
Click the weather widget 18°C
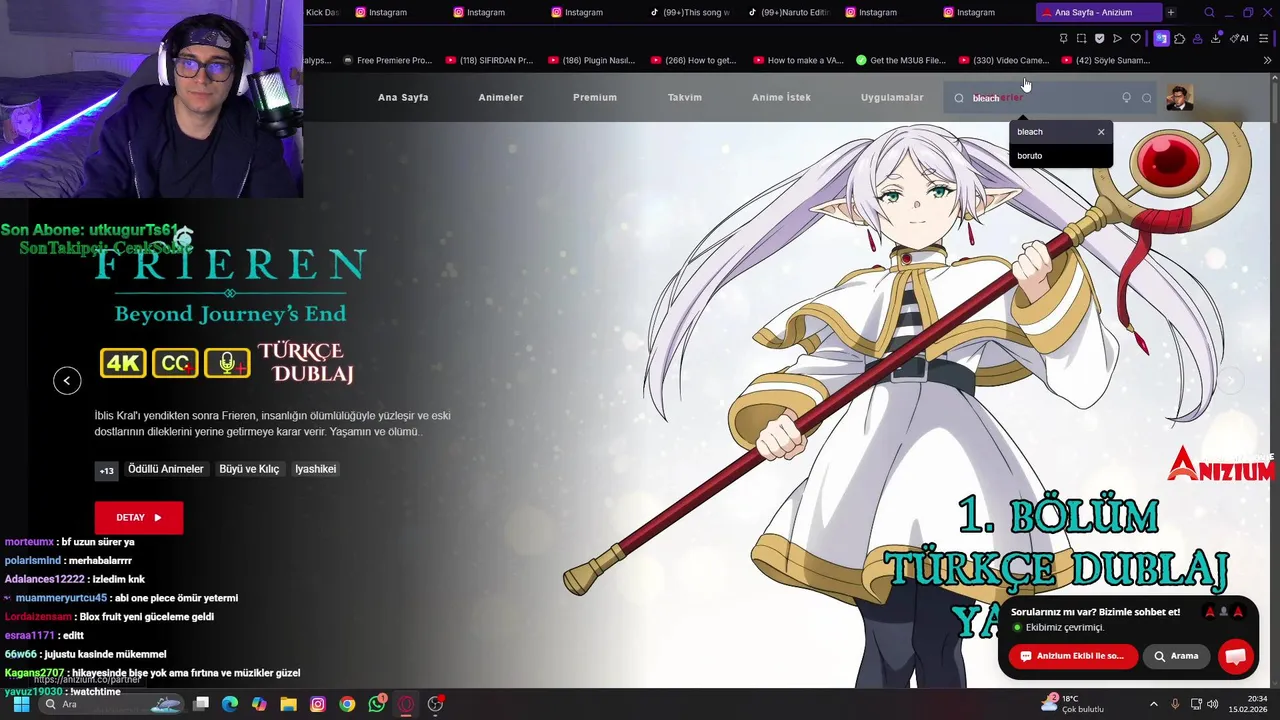click(x=1072, y=703)
